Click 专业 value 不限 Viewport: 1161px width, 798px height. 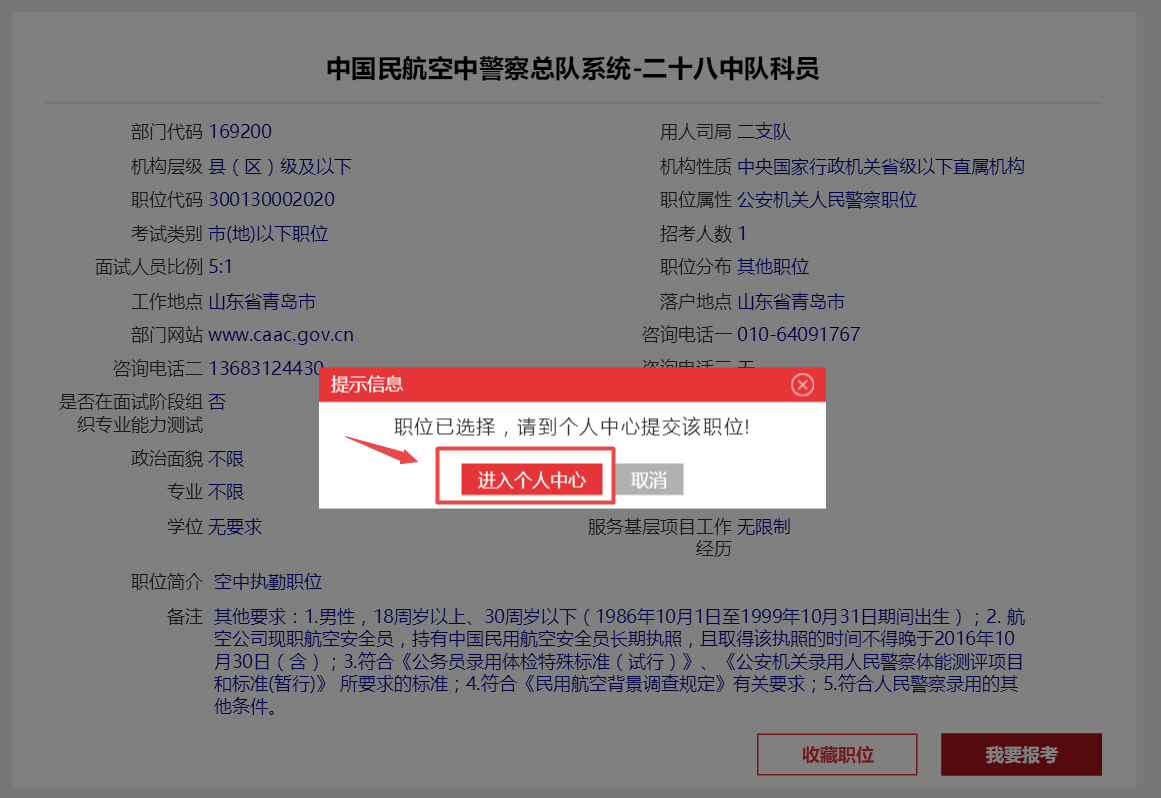tap(226, 492)
